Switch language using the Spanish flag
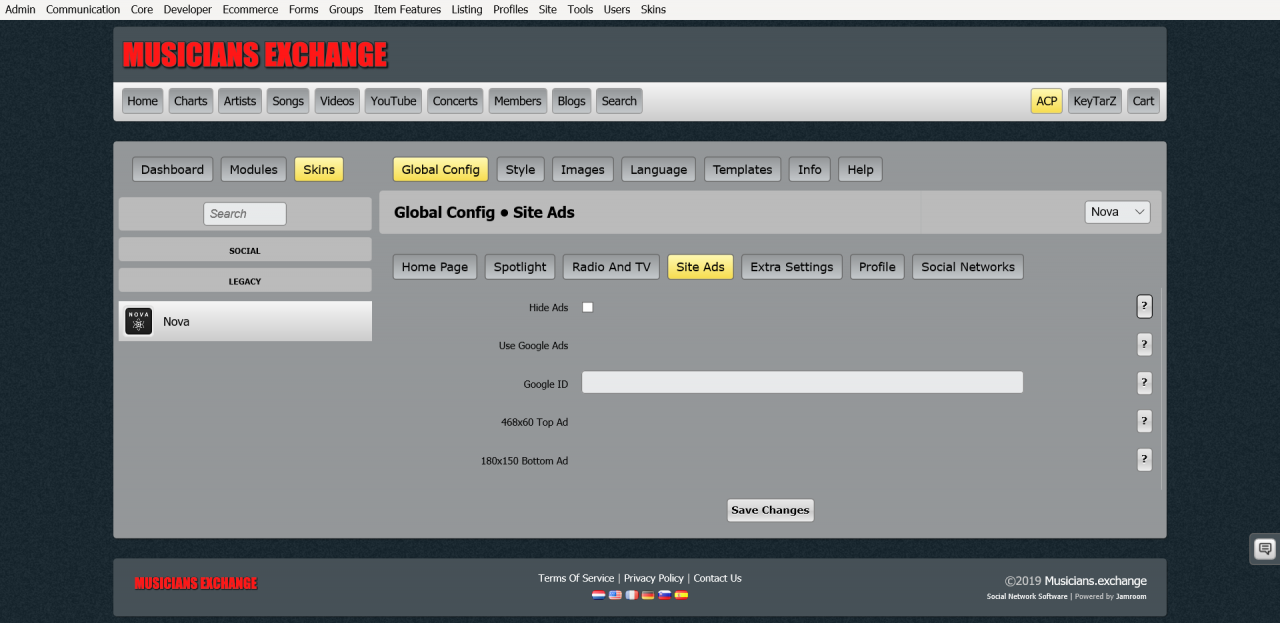 click(x=681, y=595)
